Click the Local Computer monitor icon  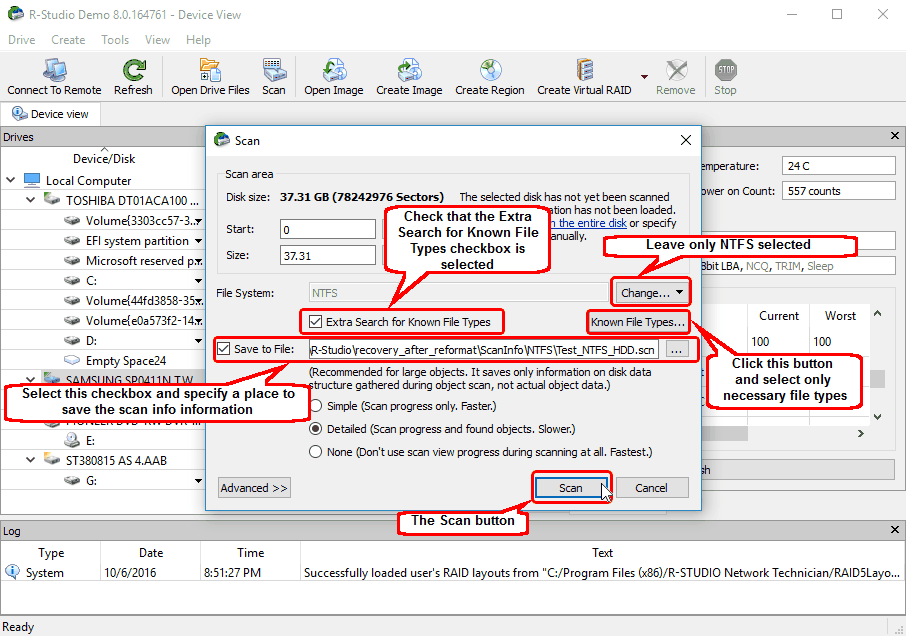[32, 180]
